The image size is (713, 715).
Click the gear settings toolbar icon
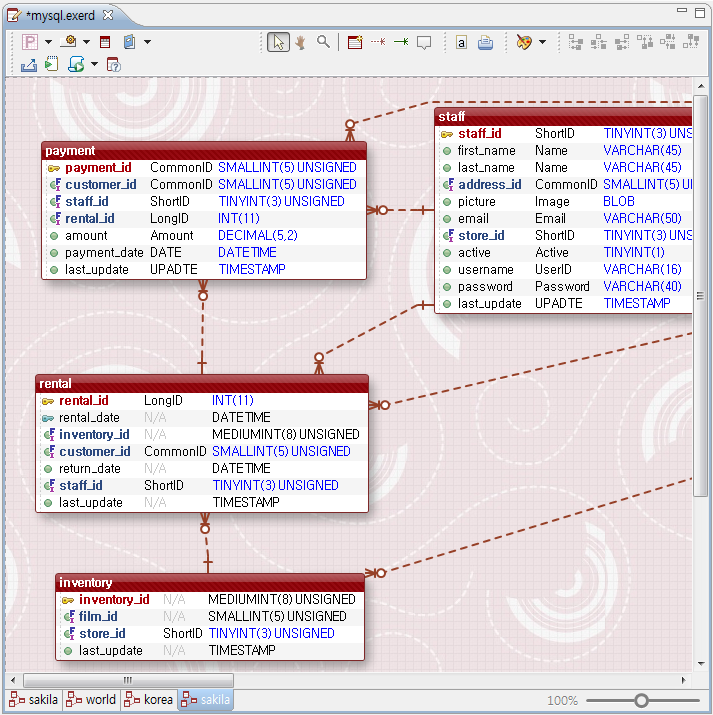[69, 42]
